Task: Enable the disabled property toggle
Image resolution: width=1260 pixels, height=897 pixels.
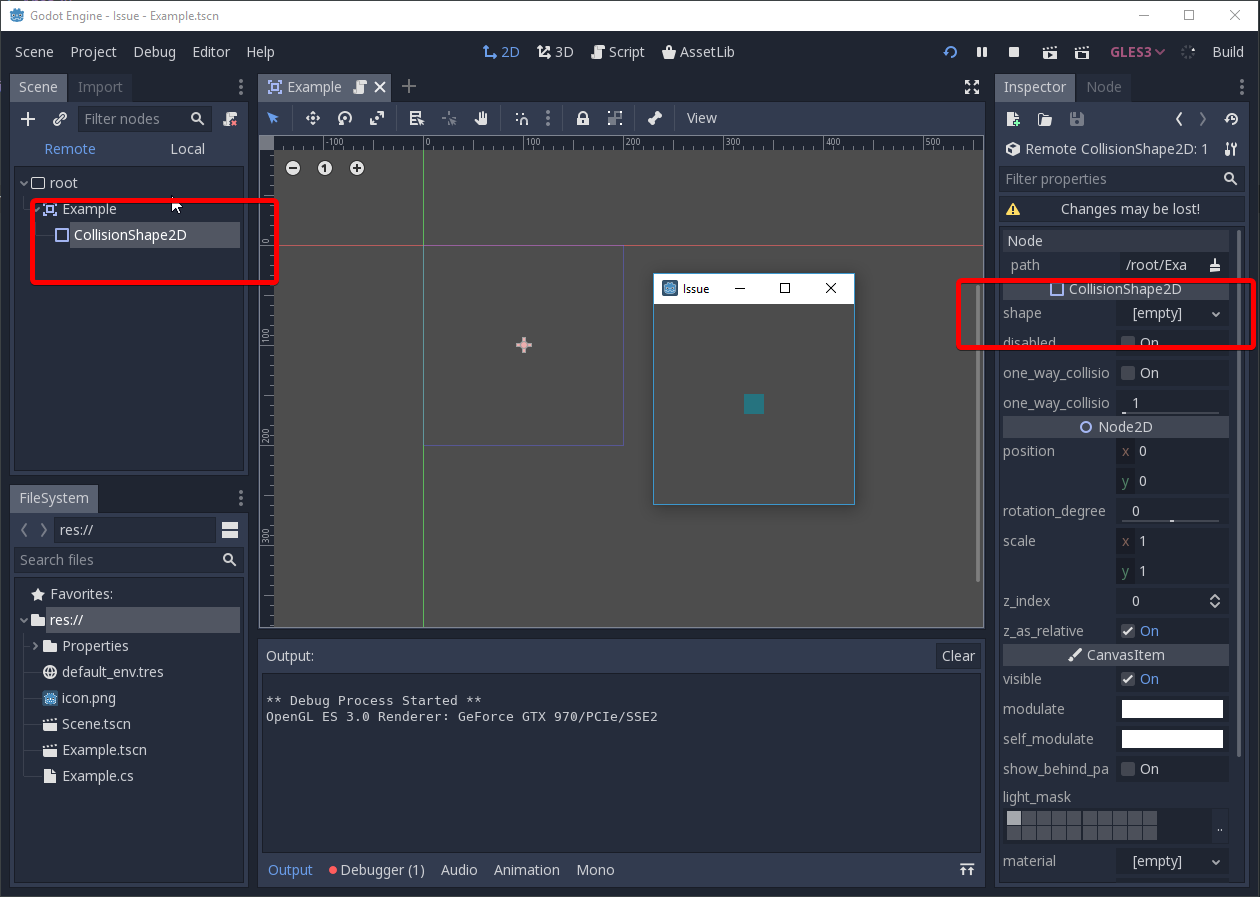Action: [1130, 342]
